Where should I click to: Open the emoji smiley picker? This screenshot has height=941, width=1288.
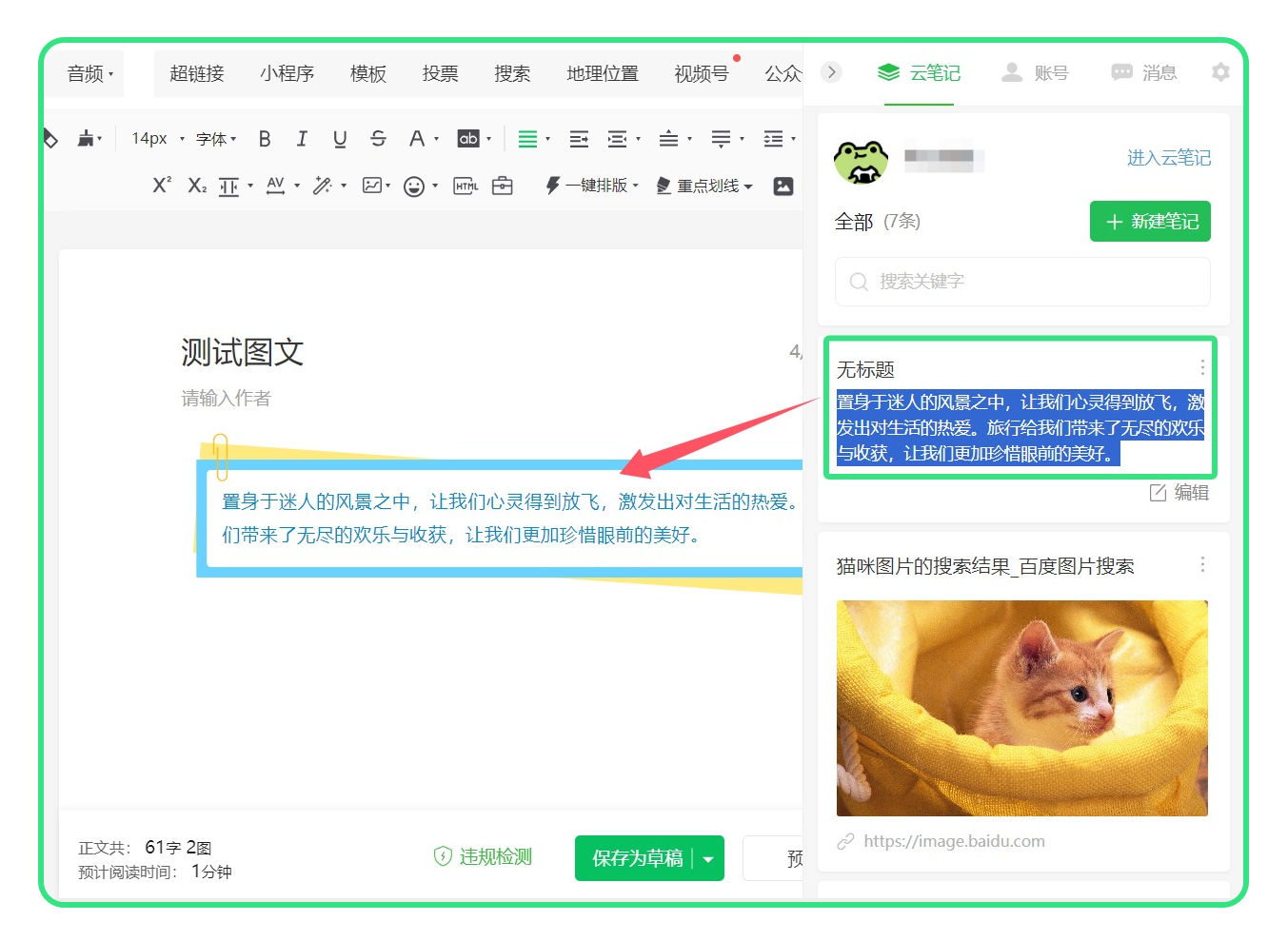pyautogui.click(x=414, y=186)
